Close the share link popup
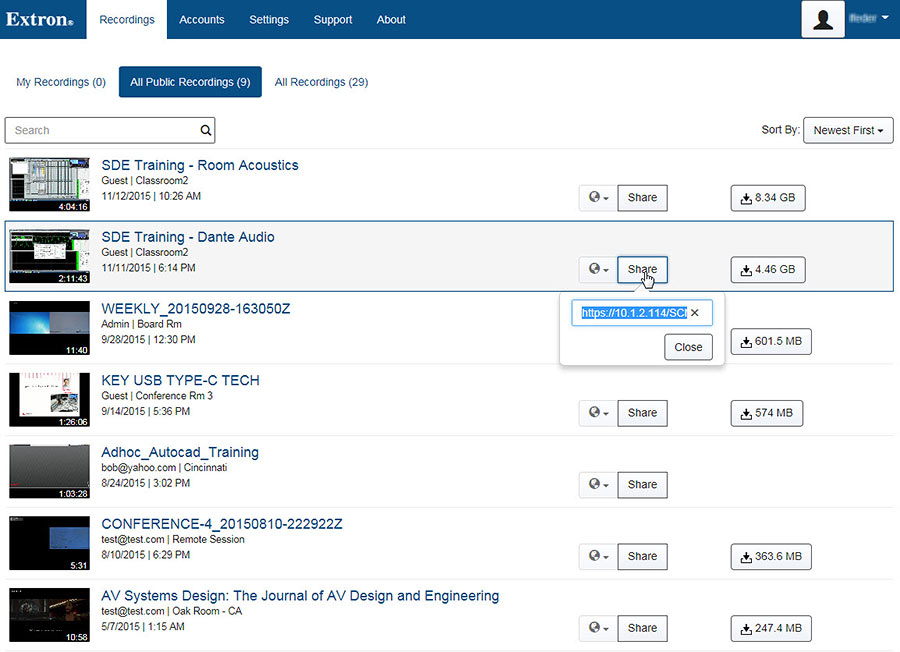This screenshot has height=652, width=900. click(688, 347)
